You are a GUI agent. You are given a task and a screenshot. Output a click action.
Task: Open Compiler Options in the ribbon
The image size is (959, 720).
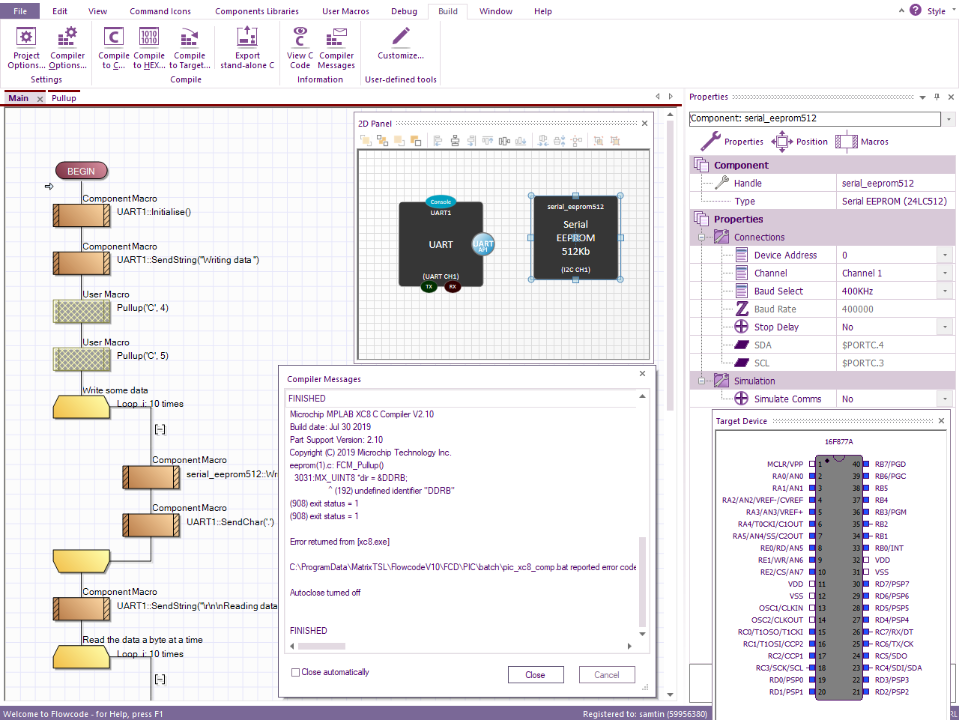coord(67,48)
